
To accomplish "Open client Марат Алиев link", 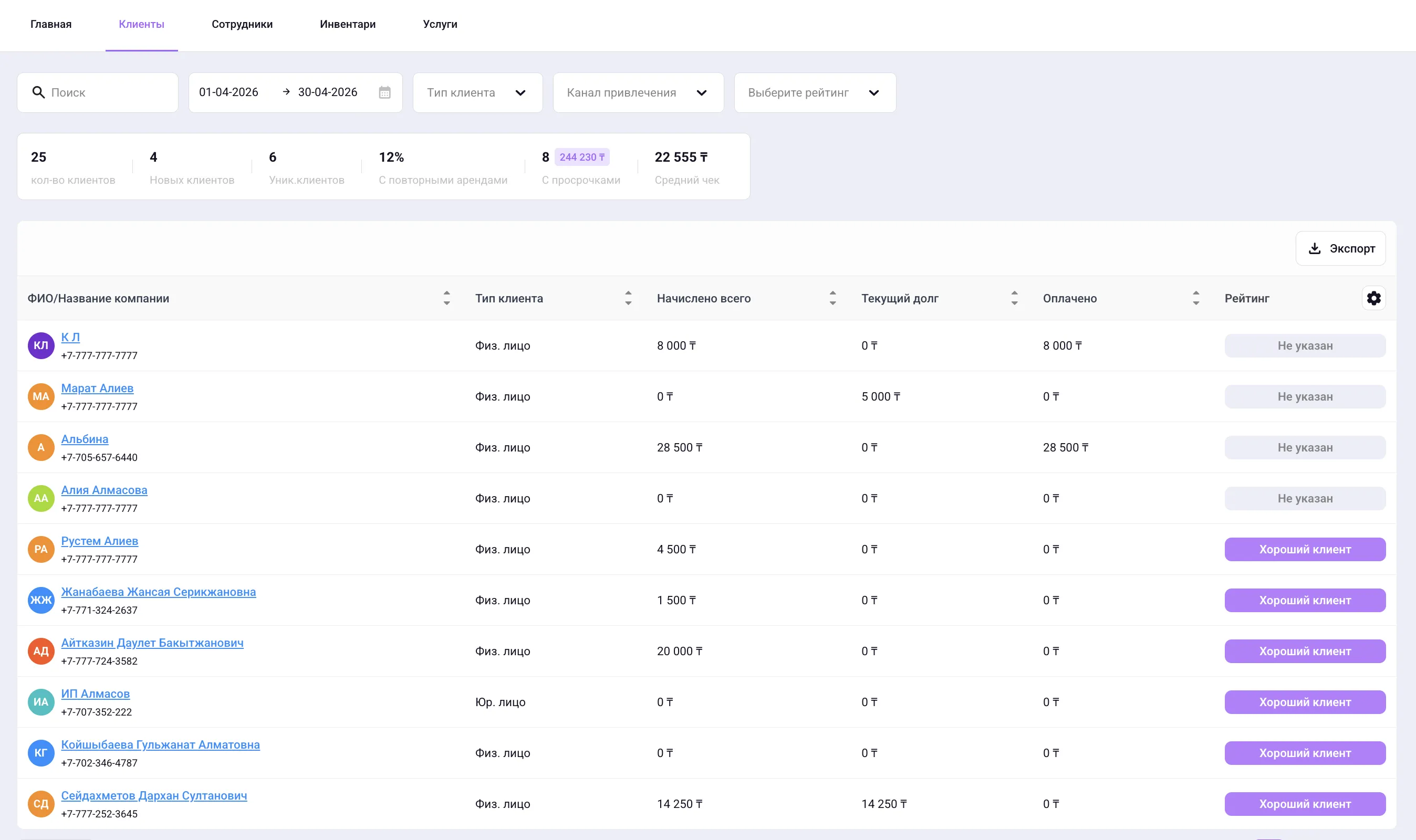I will pyautogui.click(x=97, y=388).
